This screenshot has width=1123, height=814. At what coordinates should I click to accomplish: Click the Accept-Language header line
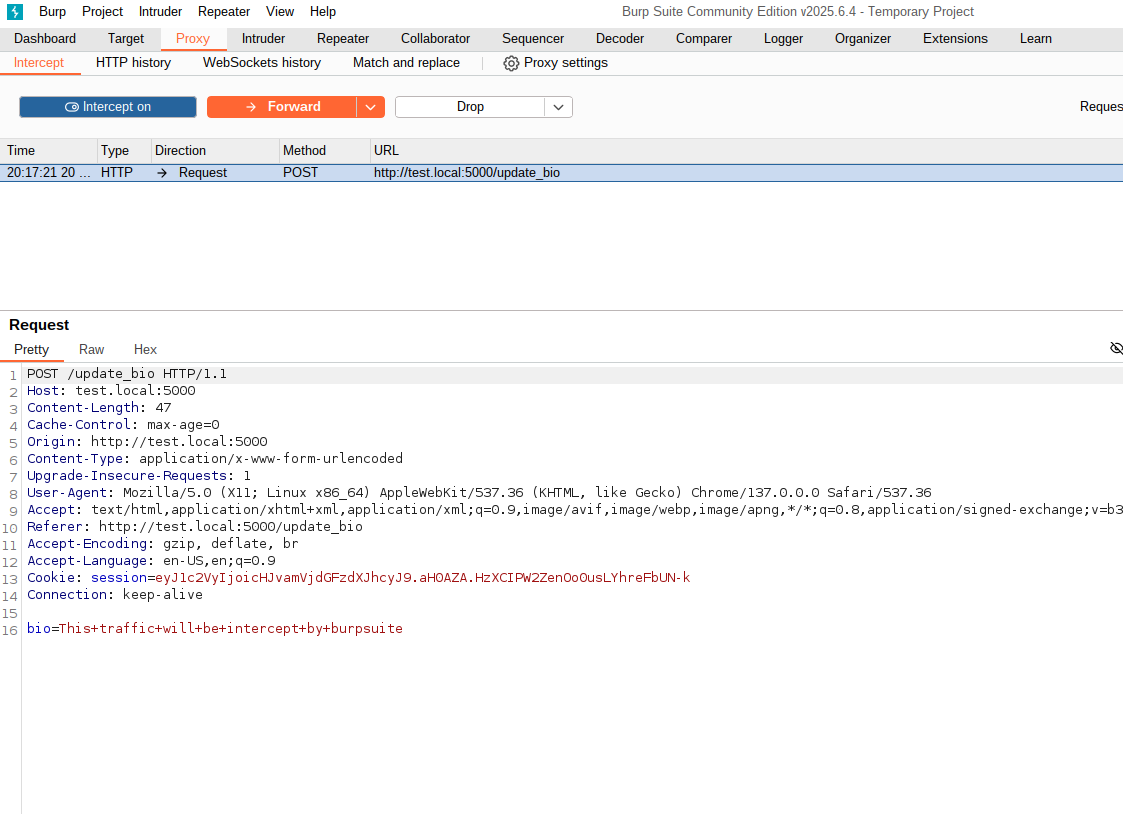pyautogui.click(x=151, y=561)
